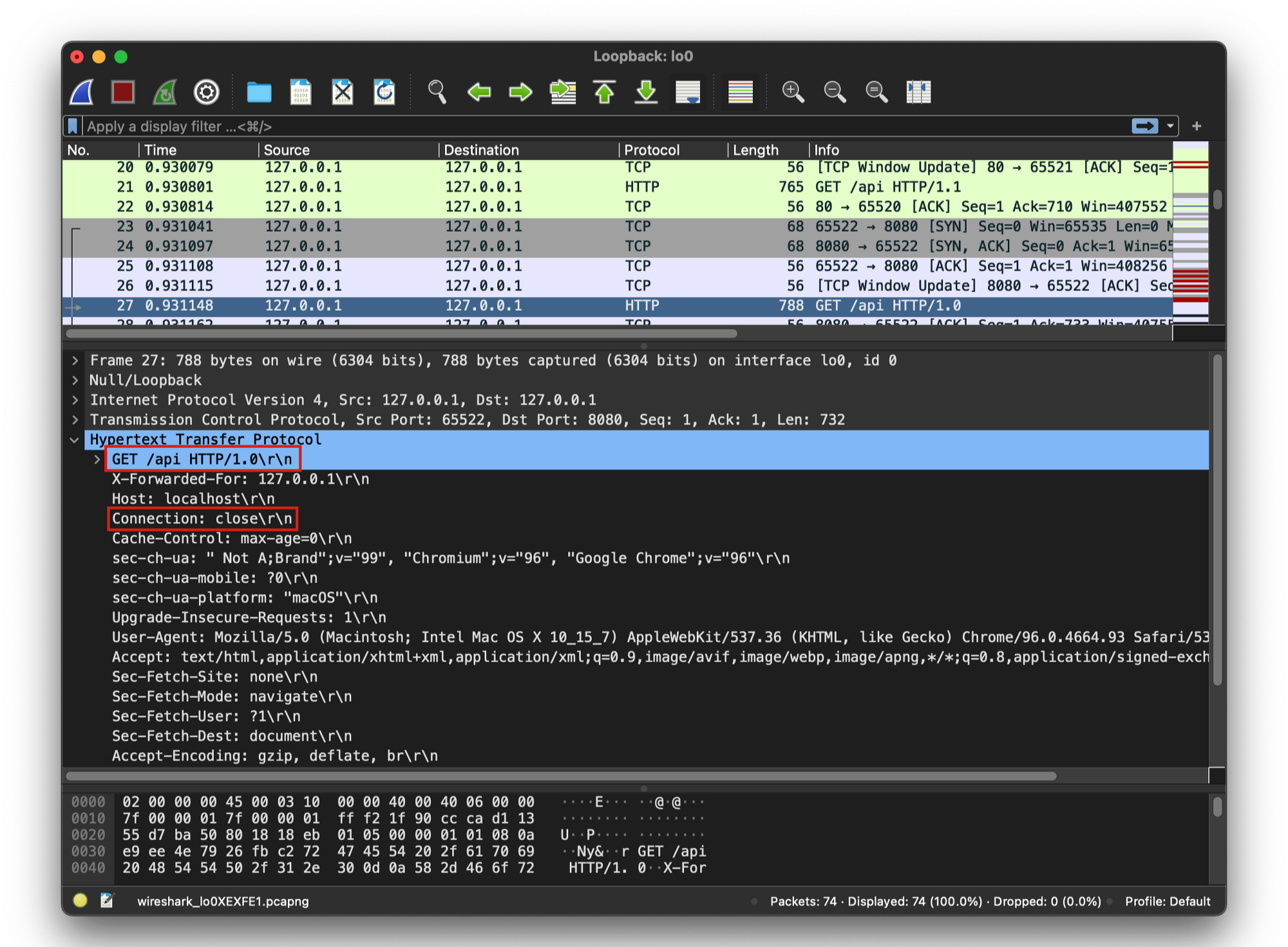Apply the display filter with arrow button
Viewport: 1288px width, 947px height.
[x=1145, y=126]
